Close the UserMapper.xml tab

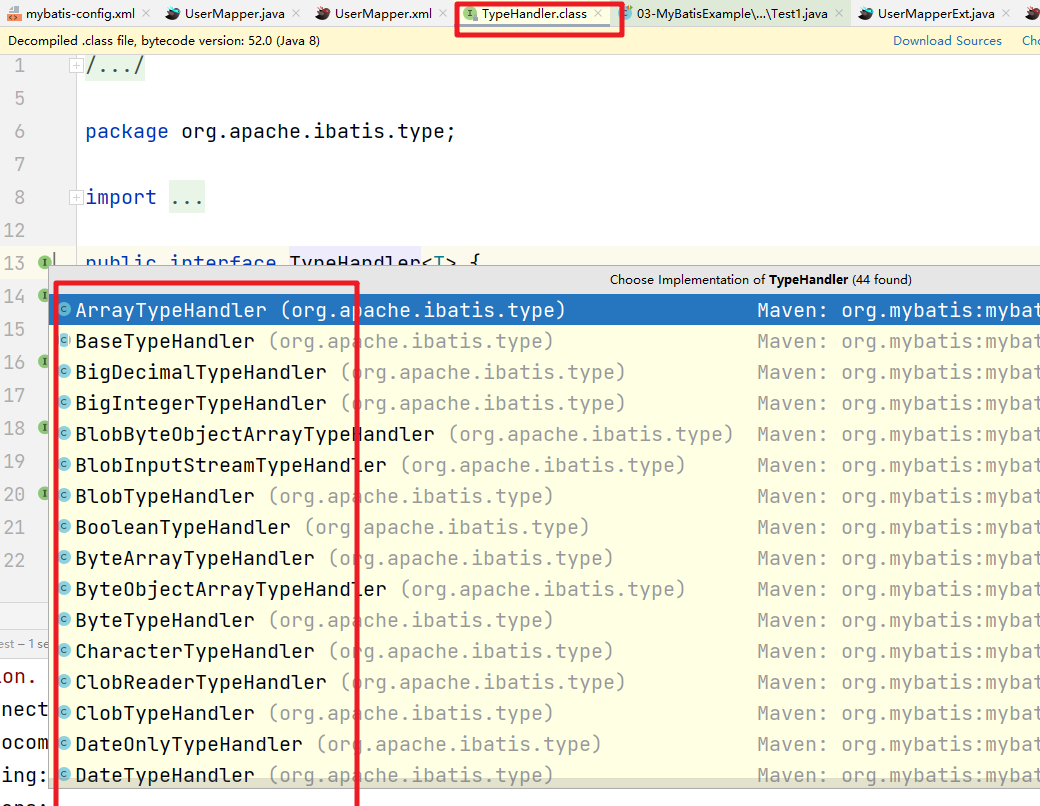pos(443,13)
